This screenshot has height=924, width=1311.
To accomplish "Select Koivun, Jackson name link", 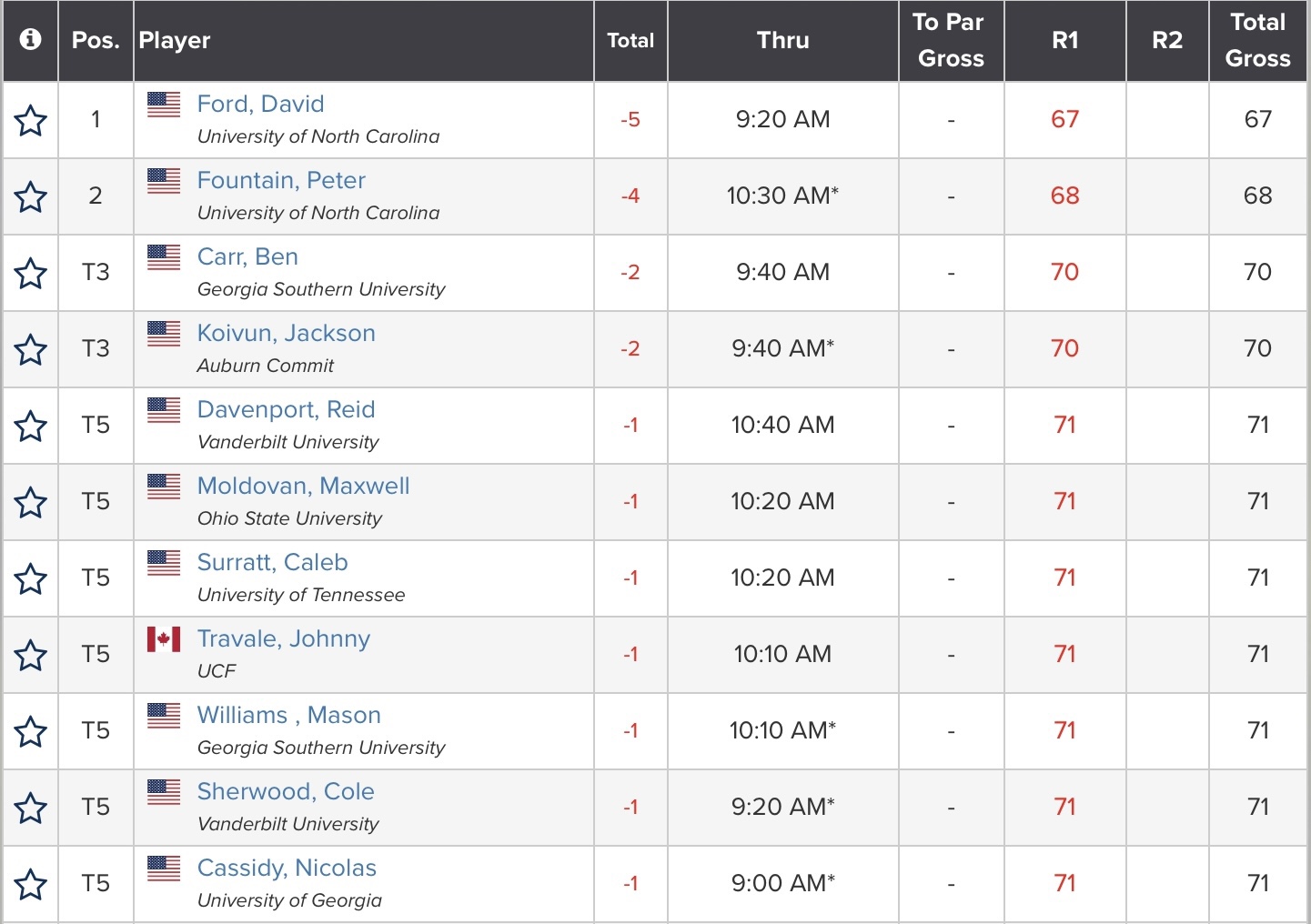I will tap(286, 333).
